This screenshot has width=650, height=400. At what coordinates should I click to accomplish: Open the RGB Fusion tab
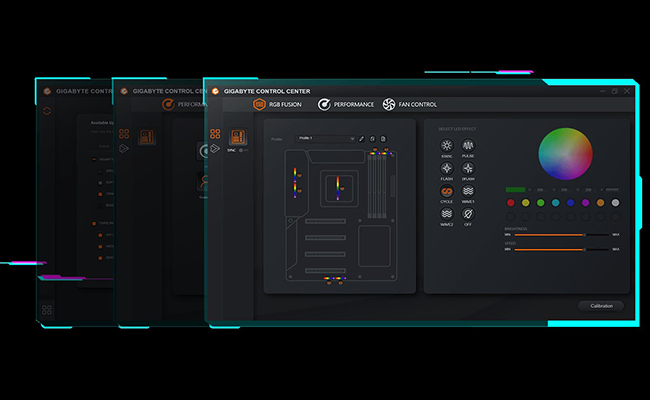click(x=277, y=104)
